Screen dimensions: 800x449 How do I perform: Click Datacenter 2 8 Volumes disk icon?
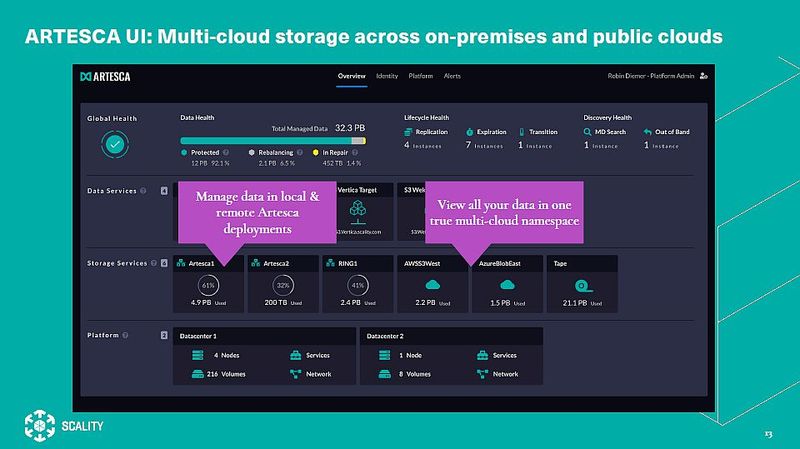[x=385, y=374]
